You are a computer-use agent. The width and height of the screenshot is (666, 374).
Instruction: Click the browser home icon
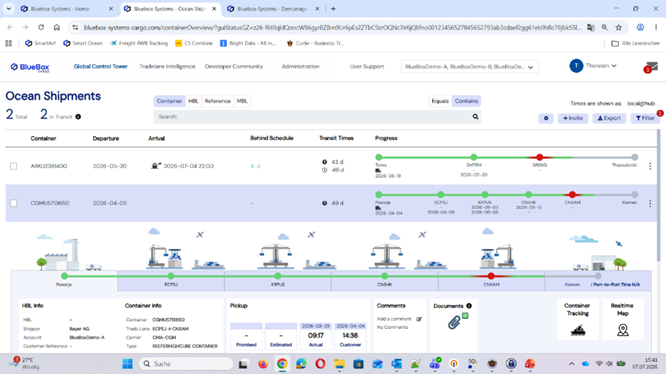[x=56, y=27]
